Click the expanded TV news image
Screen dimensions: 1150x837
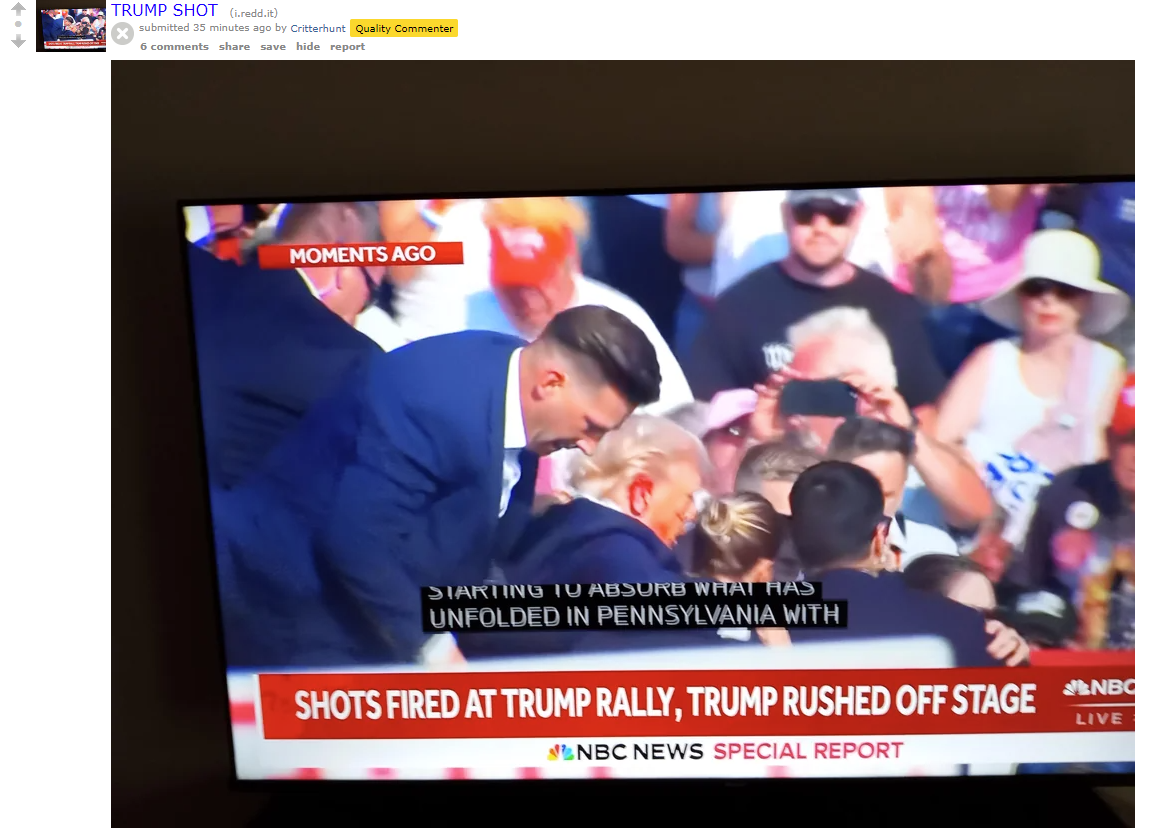[x=623, y=444]
